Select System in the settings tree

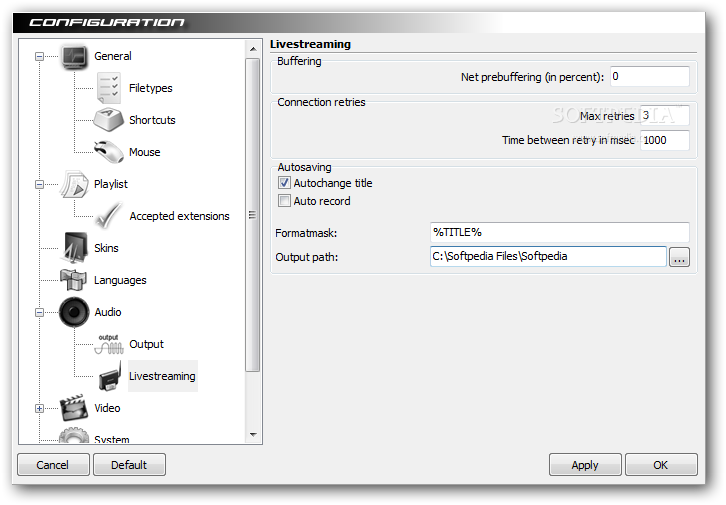[112, 439]
